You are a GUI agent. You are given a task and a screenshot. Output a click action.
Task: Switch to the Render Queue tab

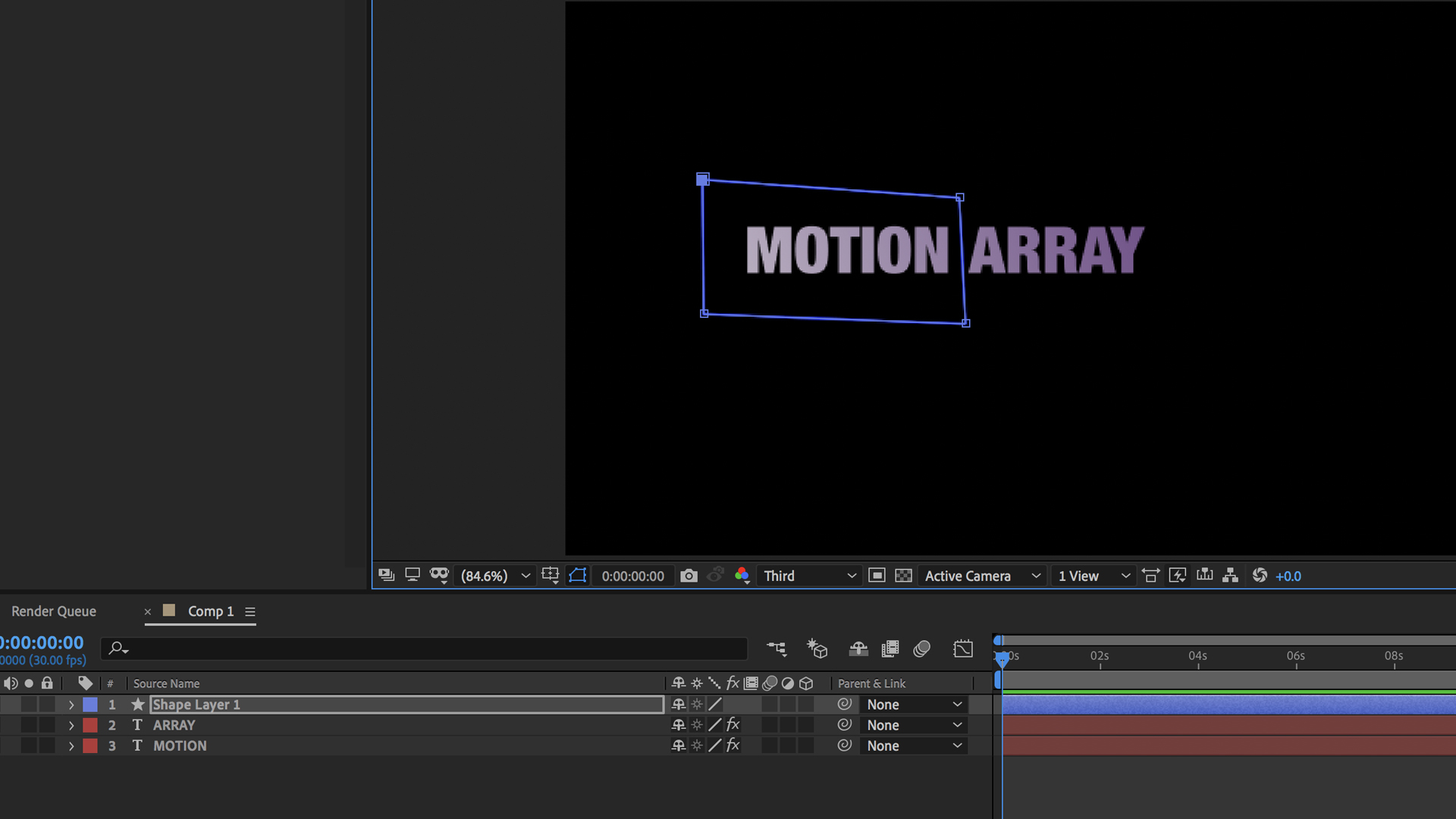(x=53, y=611)
